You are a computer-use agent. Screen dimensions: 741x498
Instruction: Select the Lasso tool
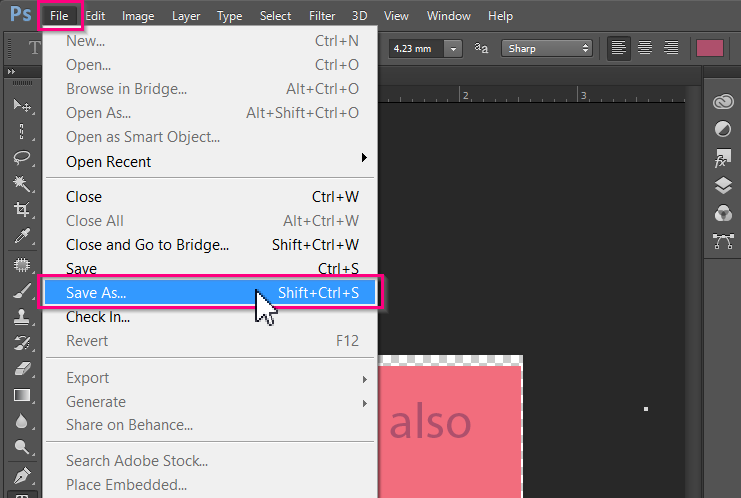22,157
